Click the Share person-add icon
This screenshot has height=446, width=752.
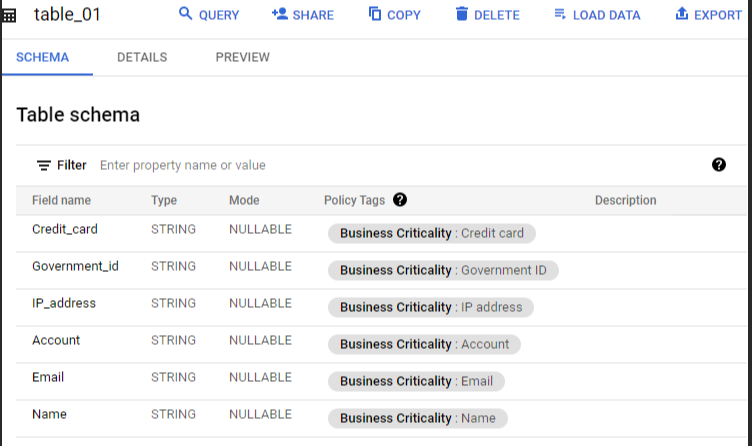(280, 15)
